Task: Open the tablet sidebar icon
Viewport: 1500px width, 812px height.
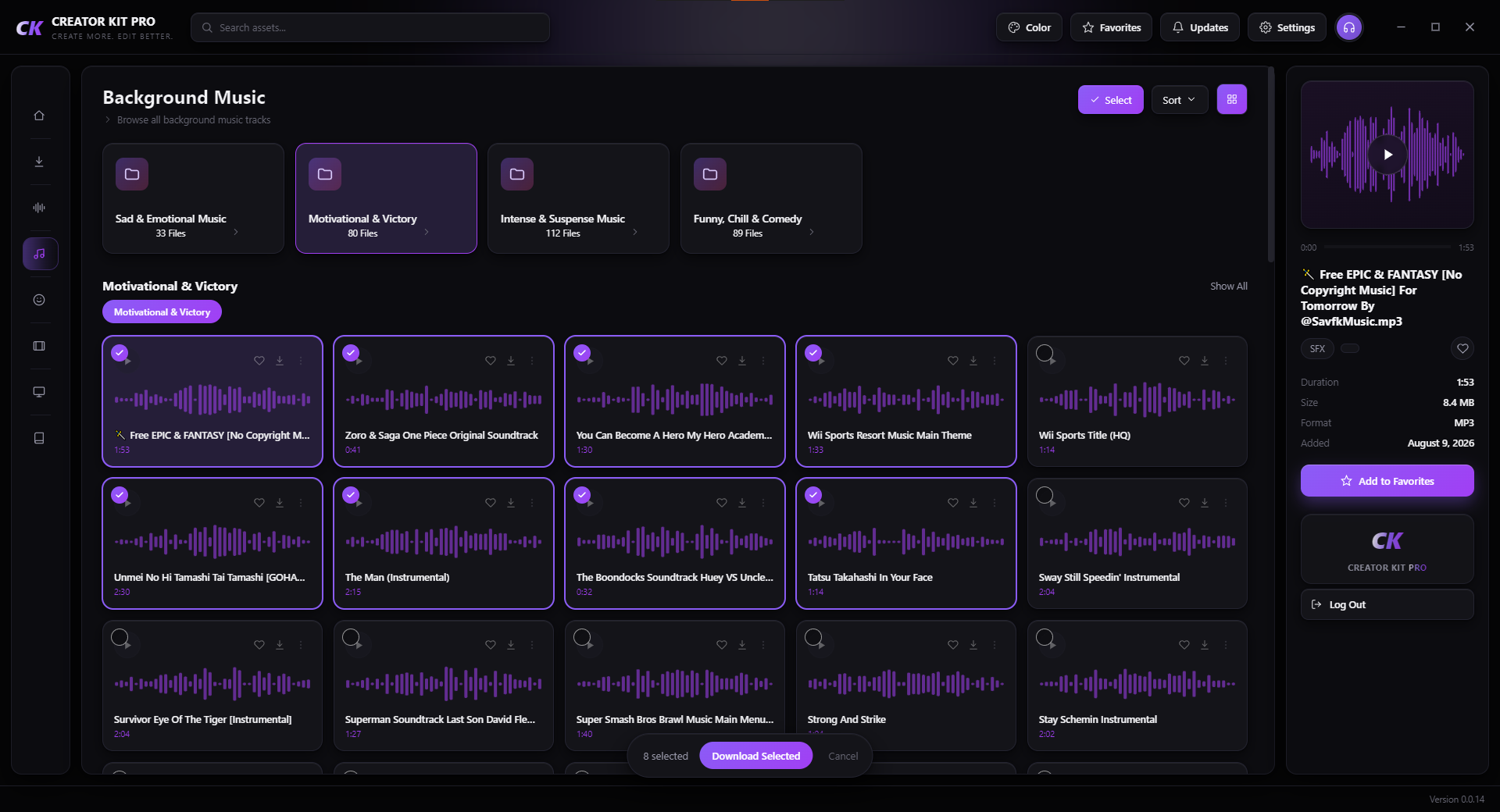Action: coord(39,438)
